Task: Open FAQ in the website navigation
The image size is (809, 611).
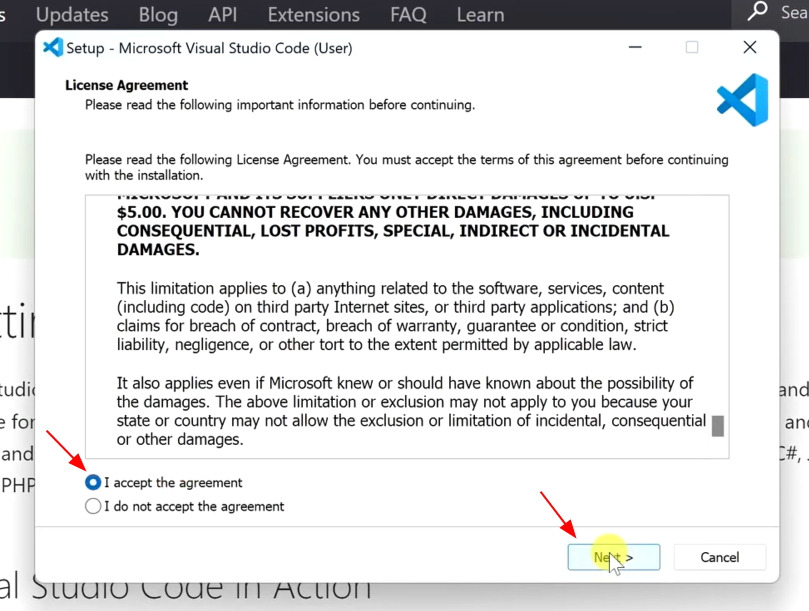Action: 408,14
